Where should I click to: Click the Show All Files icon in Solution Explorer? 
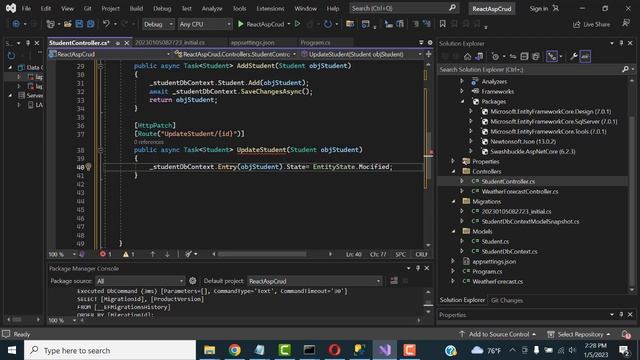click(x=536, y=56)
